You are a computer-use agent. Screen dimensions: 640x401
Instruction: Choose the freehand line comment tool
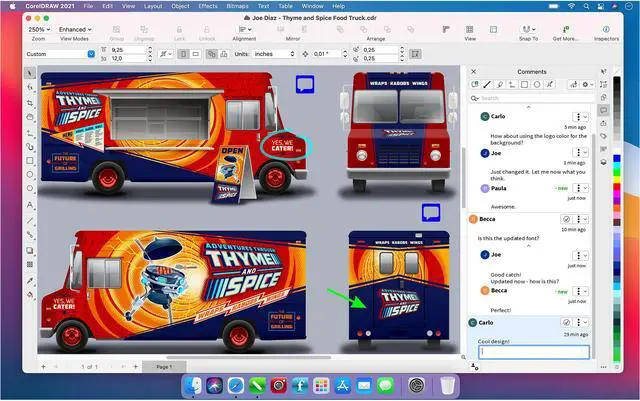[487, 85]
